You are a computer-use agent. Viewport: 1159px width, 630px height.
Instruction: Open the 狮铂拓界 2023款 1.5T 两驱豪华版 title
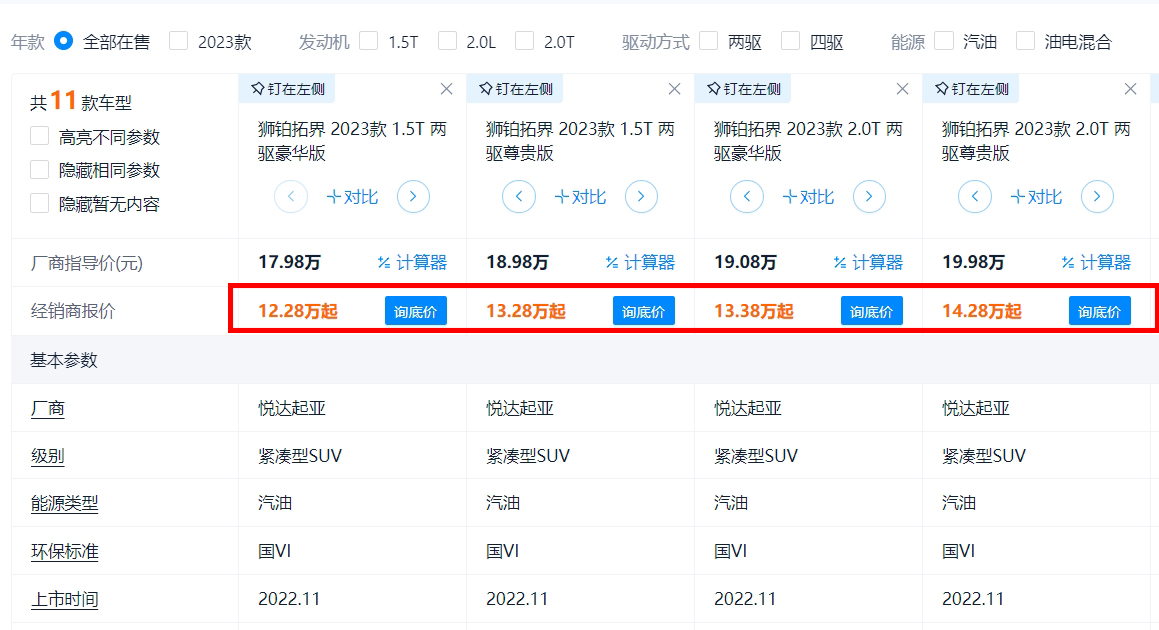click(353, 141)
